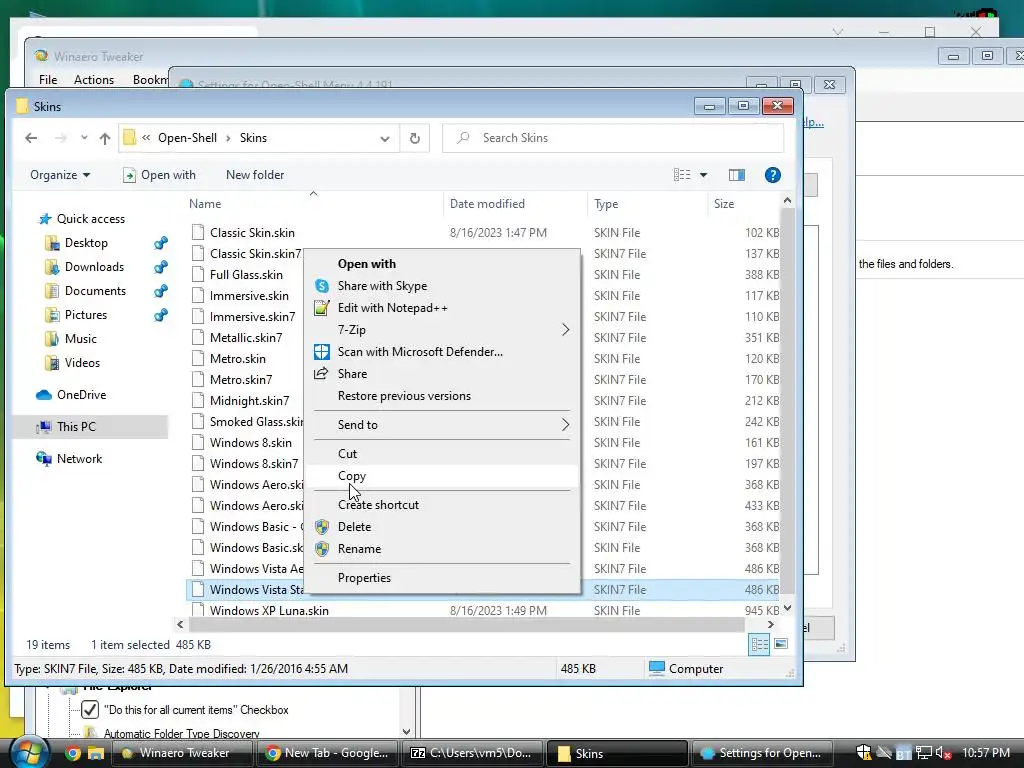This screenshot has width=1024, height=768.
Task: Click New folder button
Action: [x=255, y=175]
